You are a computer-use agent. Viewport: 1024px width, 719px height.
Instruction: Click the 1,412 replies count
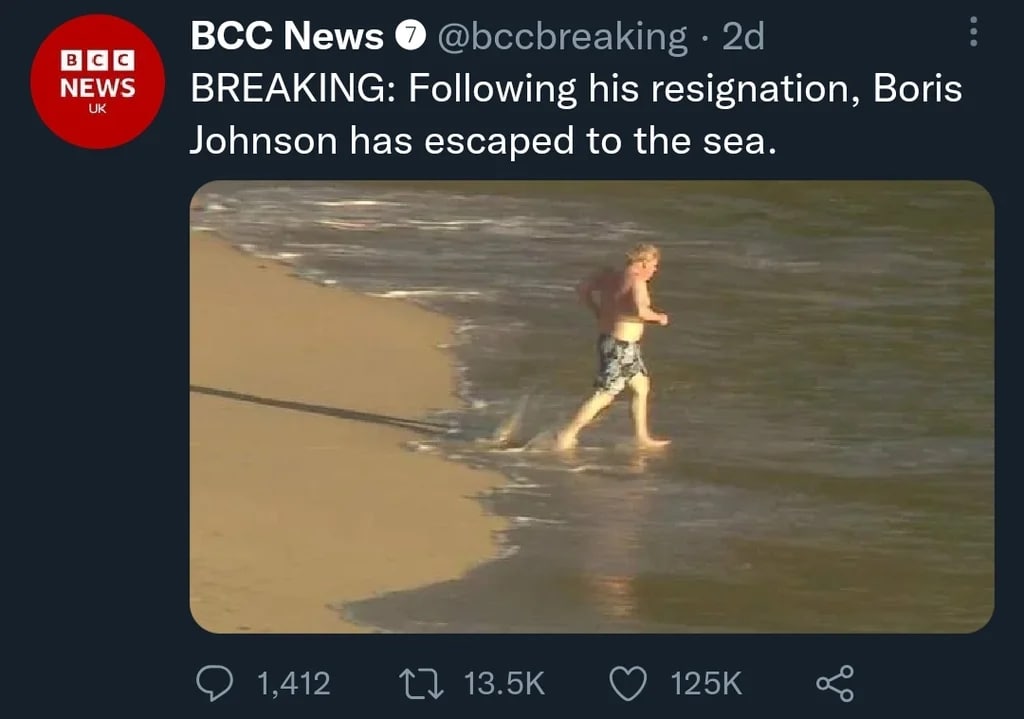pyautogui.click(x=294, y=683)
